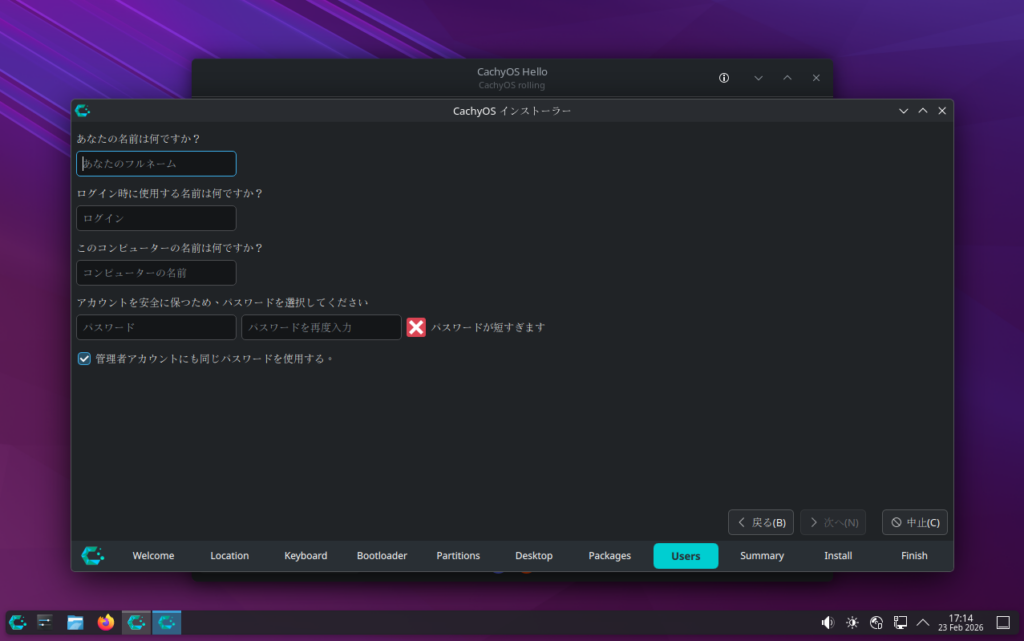Click the red password error icon

click(x=416, y=327)
